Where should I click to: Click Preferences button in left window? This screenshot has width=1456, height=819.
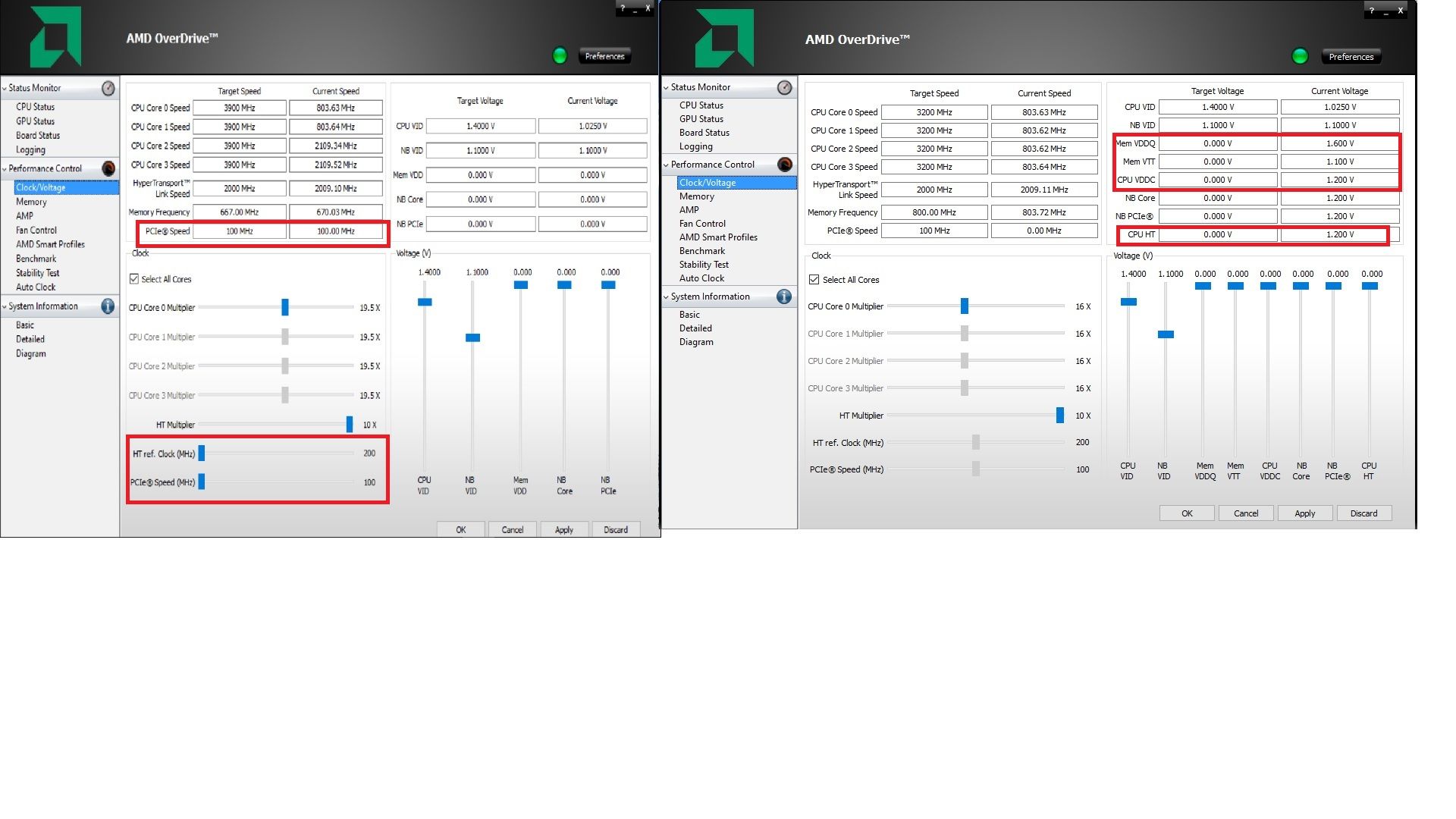pos(604,56)
